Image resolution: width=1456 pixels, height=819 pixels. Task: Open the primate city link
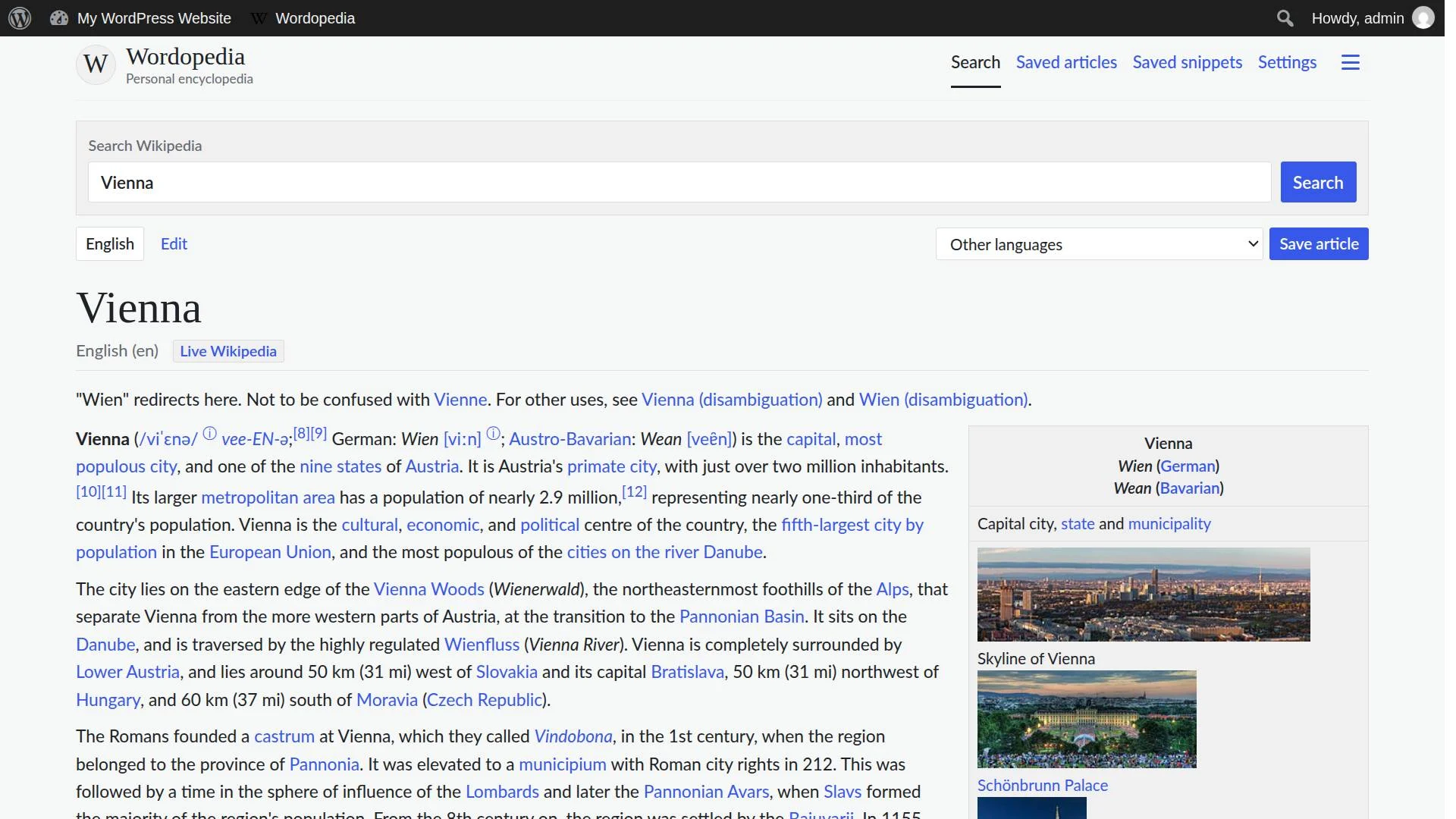click(612, 466)
